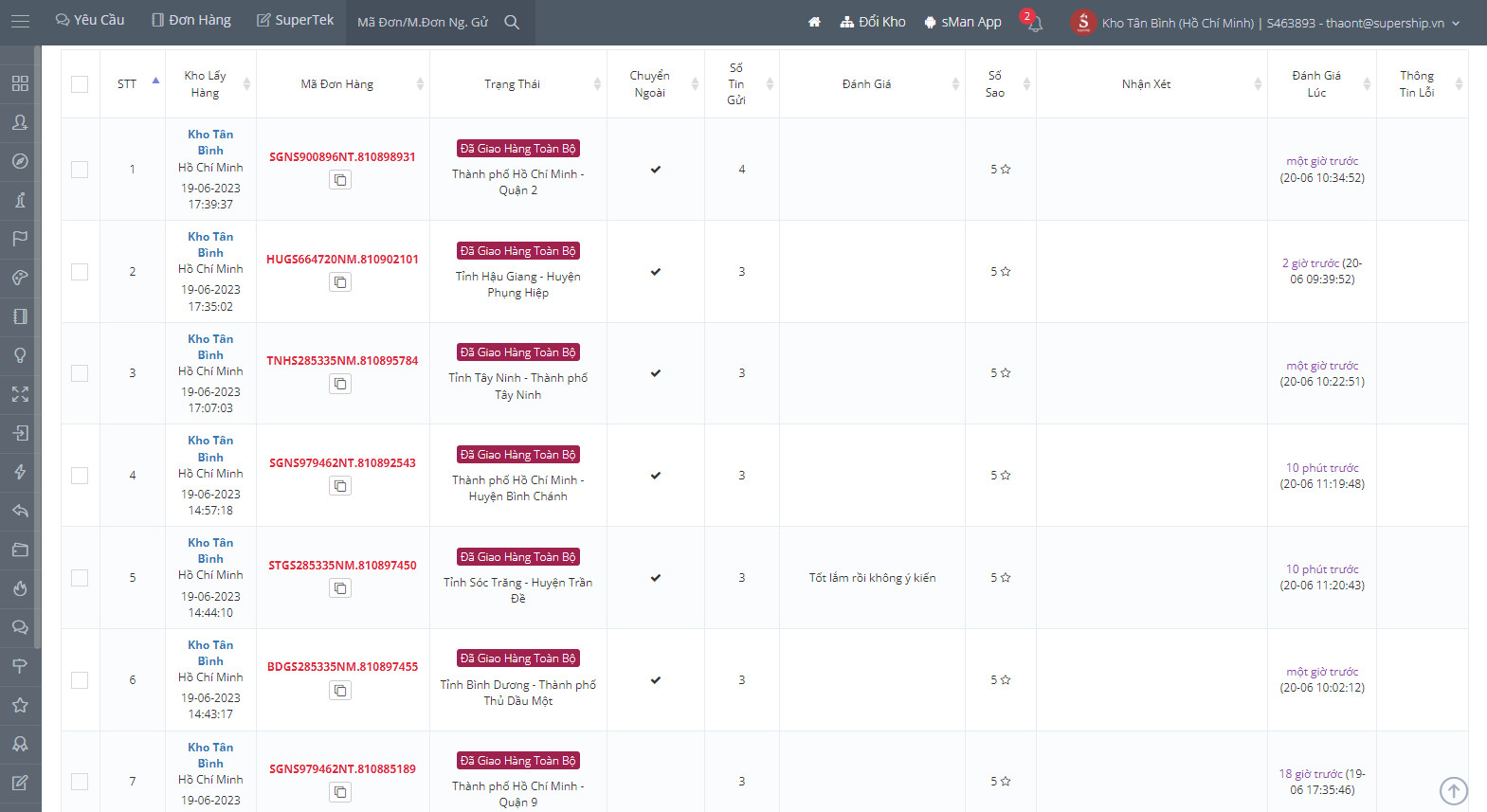Open the expand arrows icon in sidebar

coord(20,394)
